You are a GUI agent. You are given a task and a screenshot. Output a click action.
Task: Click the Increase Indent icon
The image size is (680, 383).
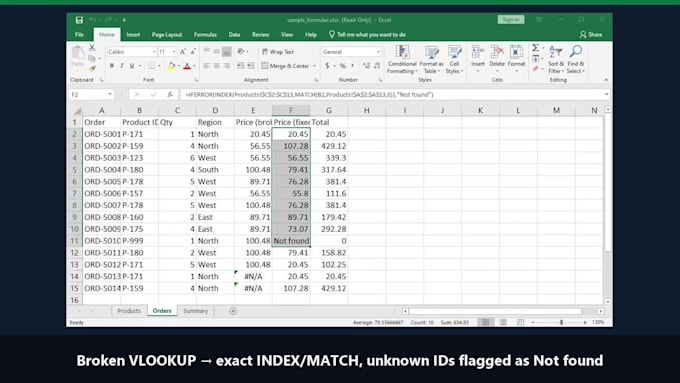pyautogui.click(x=251, y=66)
